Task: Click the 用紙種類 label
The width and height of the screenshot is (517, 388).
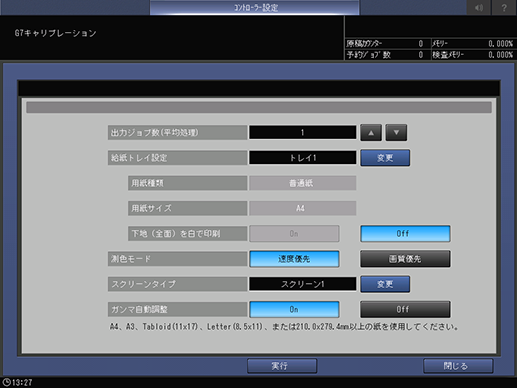Action: 188,183
